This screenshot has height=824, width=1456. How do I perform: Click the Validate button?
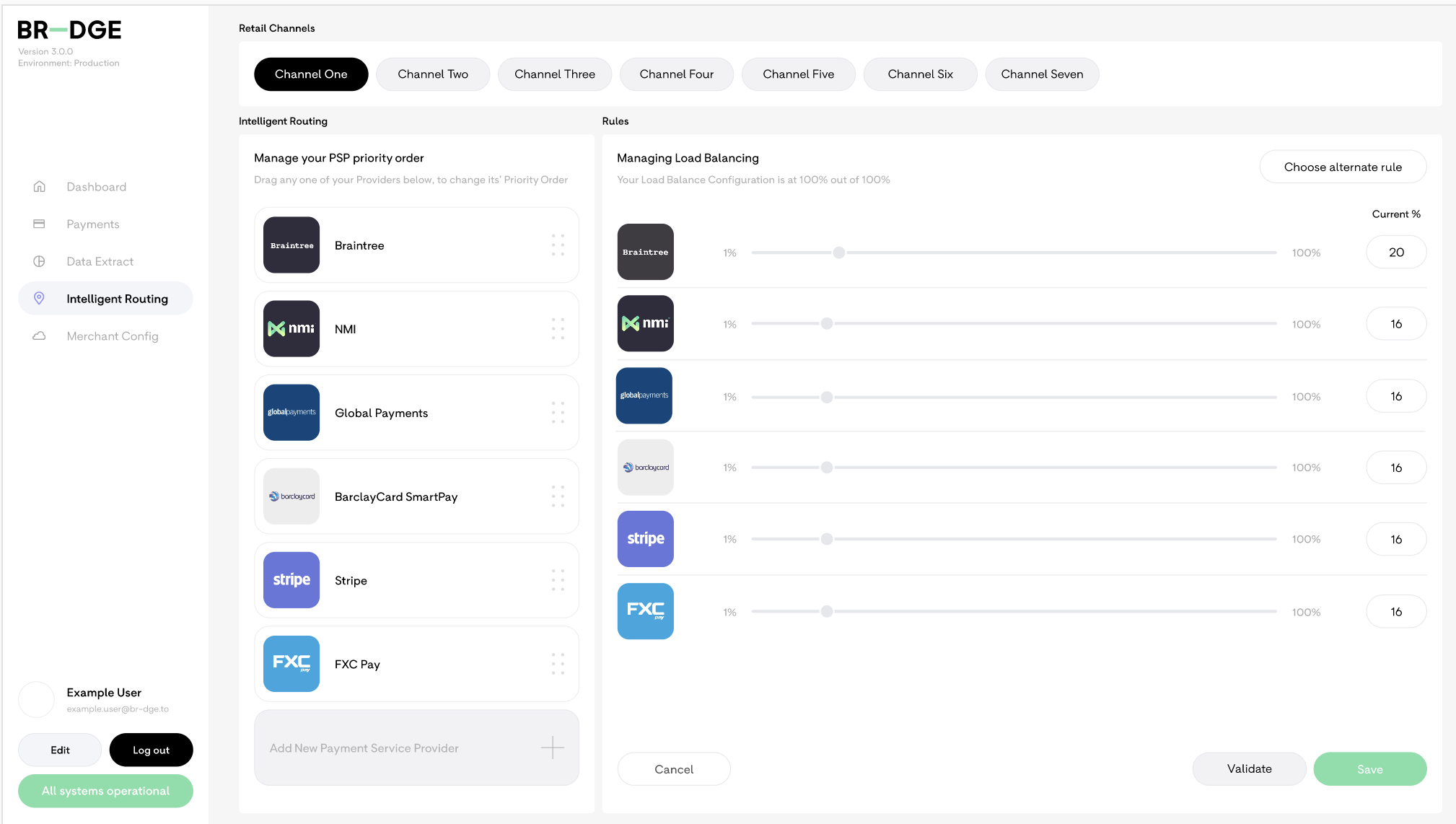1250,769
